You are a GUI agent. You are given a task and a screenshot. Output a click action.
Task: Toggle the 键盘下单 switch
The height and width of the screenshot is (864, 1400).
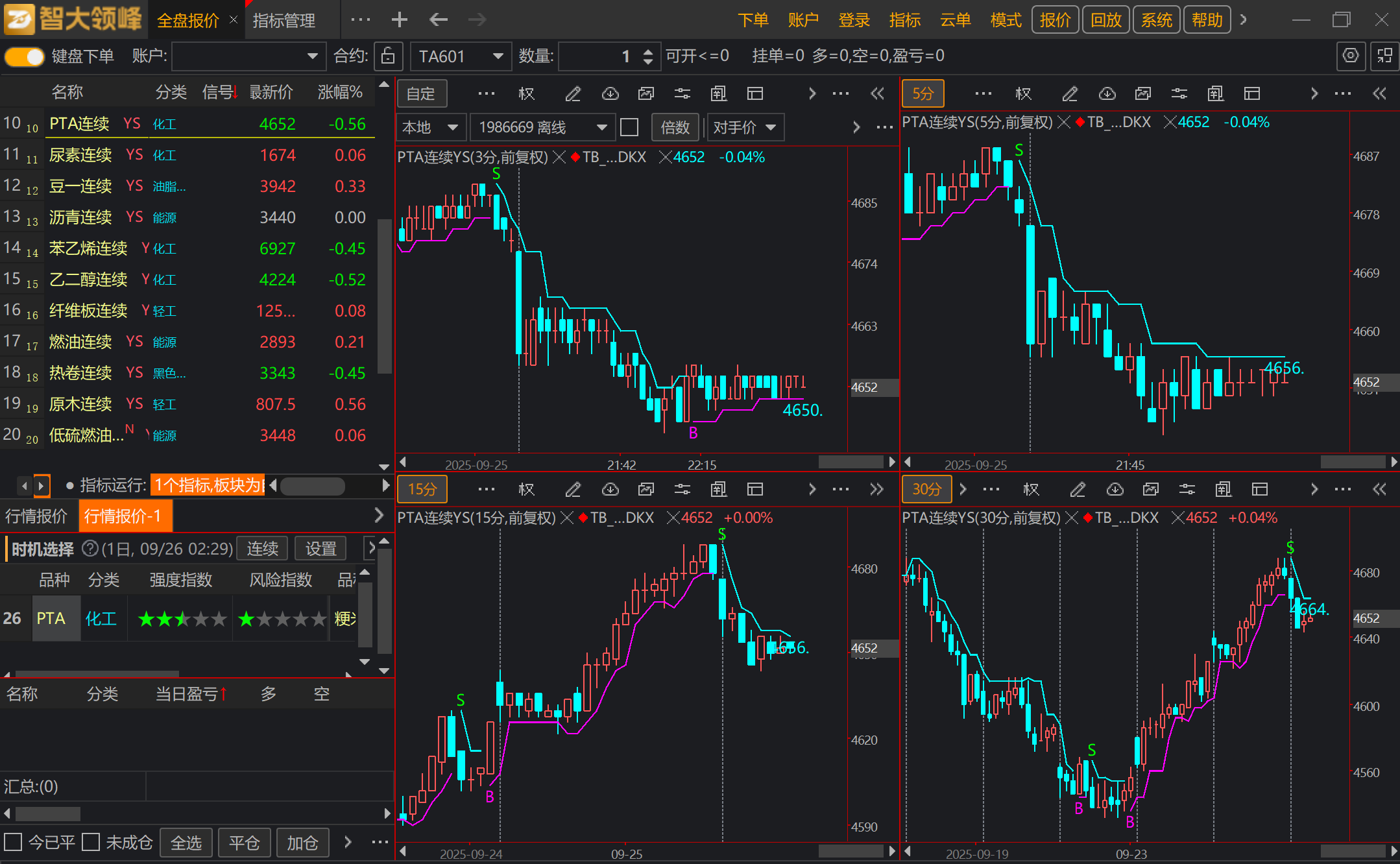(x=24, y=56)
